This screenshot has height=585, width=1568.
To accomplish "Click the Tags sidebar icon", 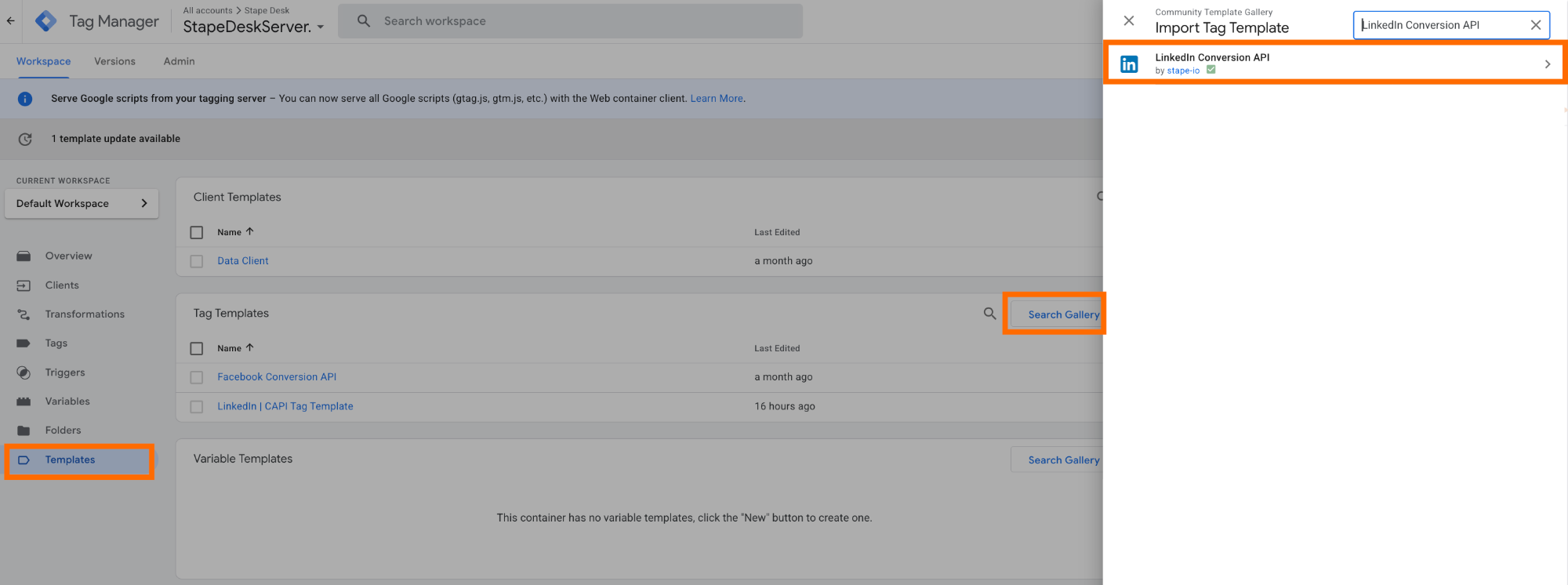I will (24, 343).
